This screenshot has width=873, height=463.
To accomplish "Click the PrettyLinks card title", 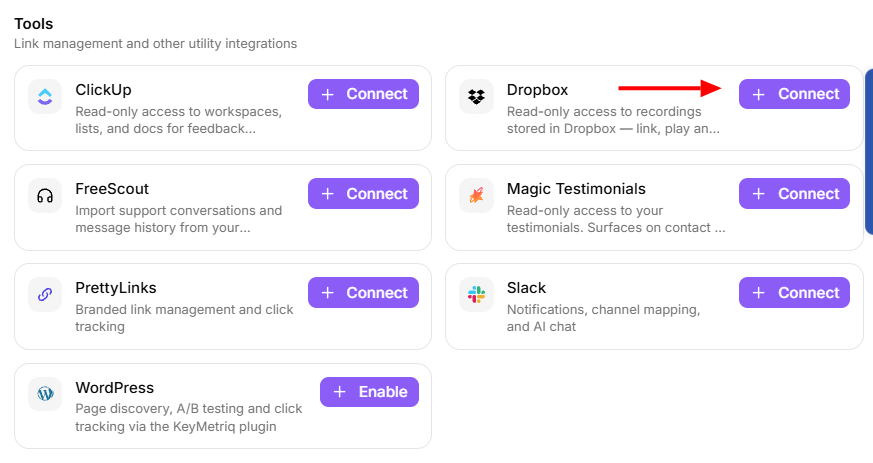I will tap(116, 288).
